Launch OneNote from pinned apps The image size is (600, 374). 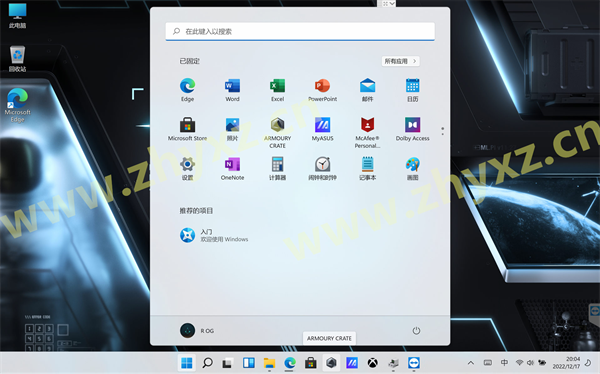click(232, 168)
